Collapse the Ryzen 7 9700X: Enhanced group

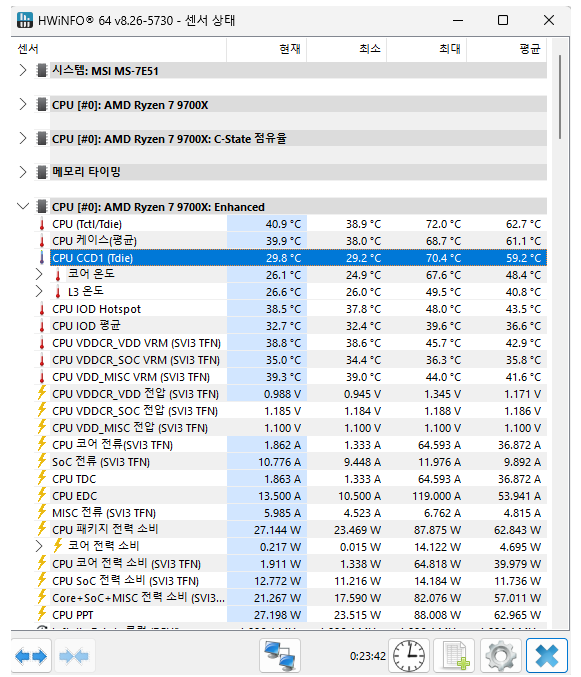pos(23,206)
